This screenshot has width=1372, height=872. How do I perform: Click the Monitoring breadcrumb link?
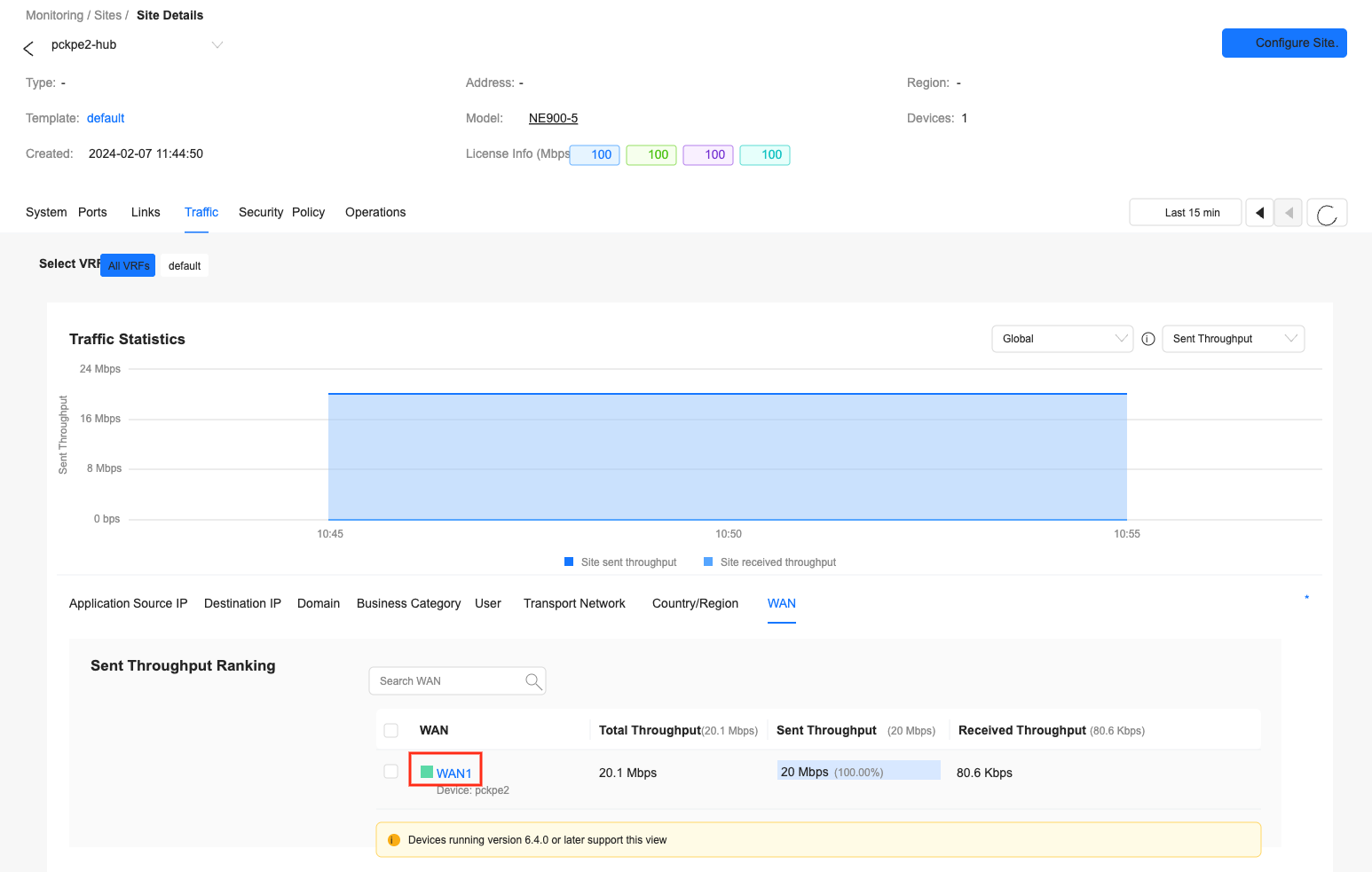click(54, 15)
